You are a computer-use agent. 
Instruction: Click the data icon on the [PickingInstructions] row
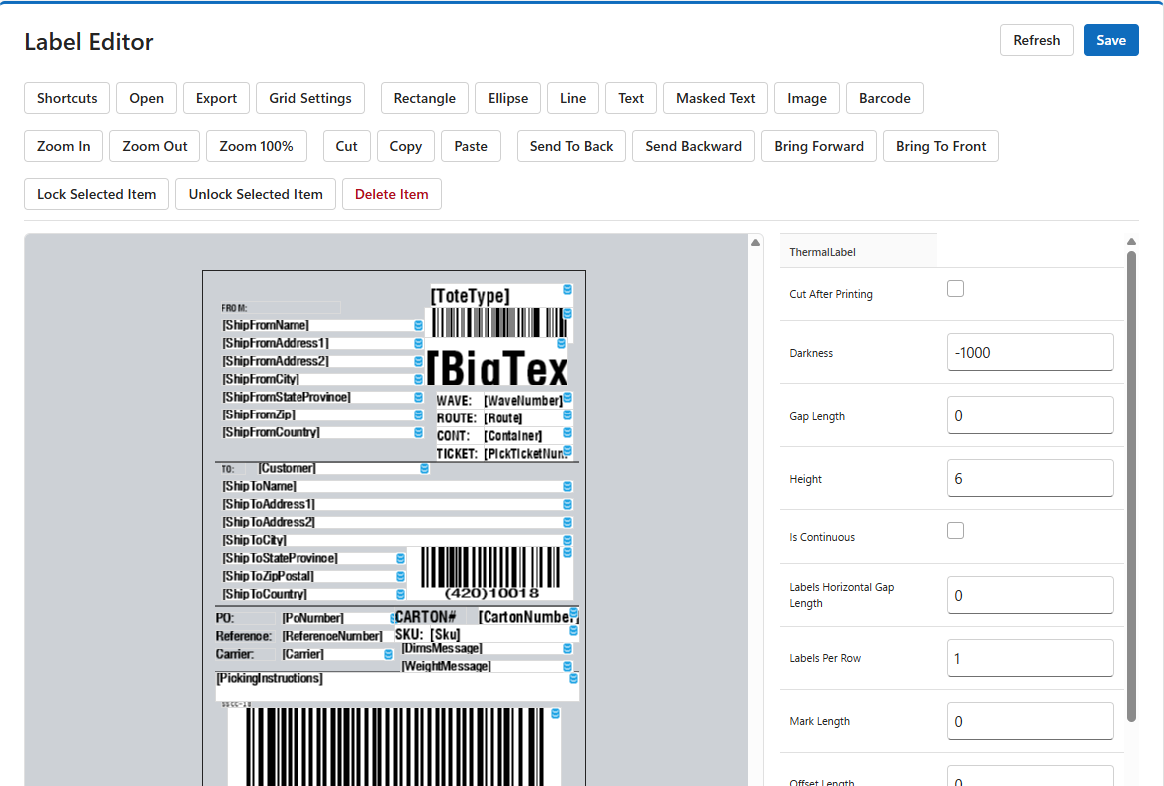tap(574, 678)
